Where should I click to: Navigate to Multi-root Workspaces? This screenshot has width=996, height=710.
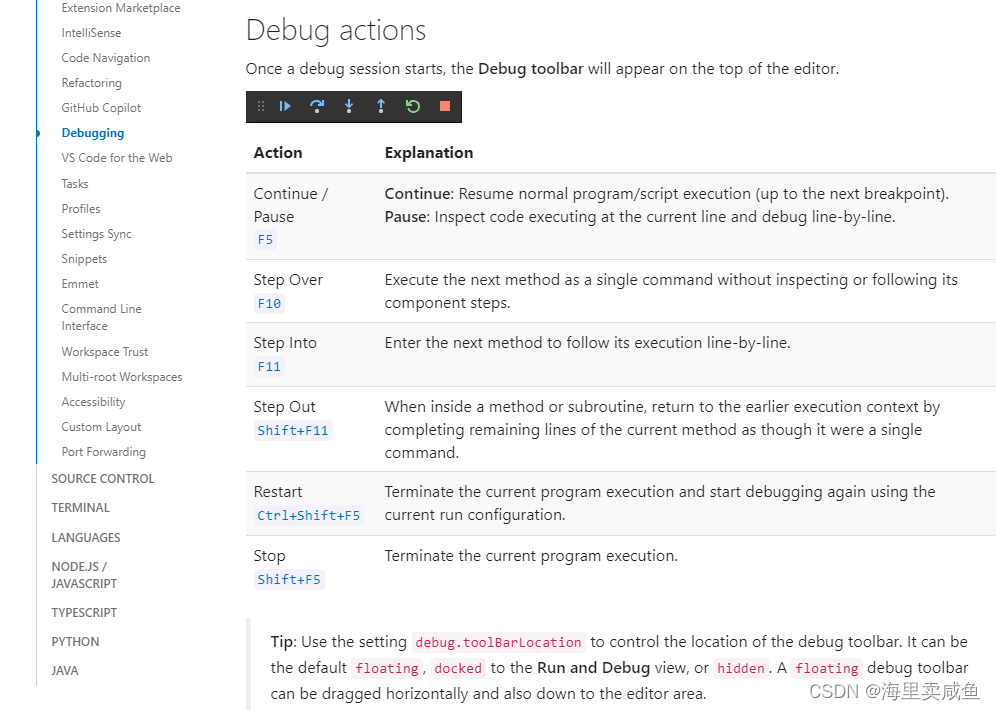tap(121, 376)
